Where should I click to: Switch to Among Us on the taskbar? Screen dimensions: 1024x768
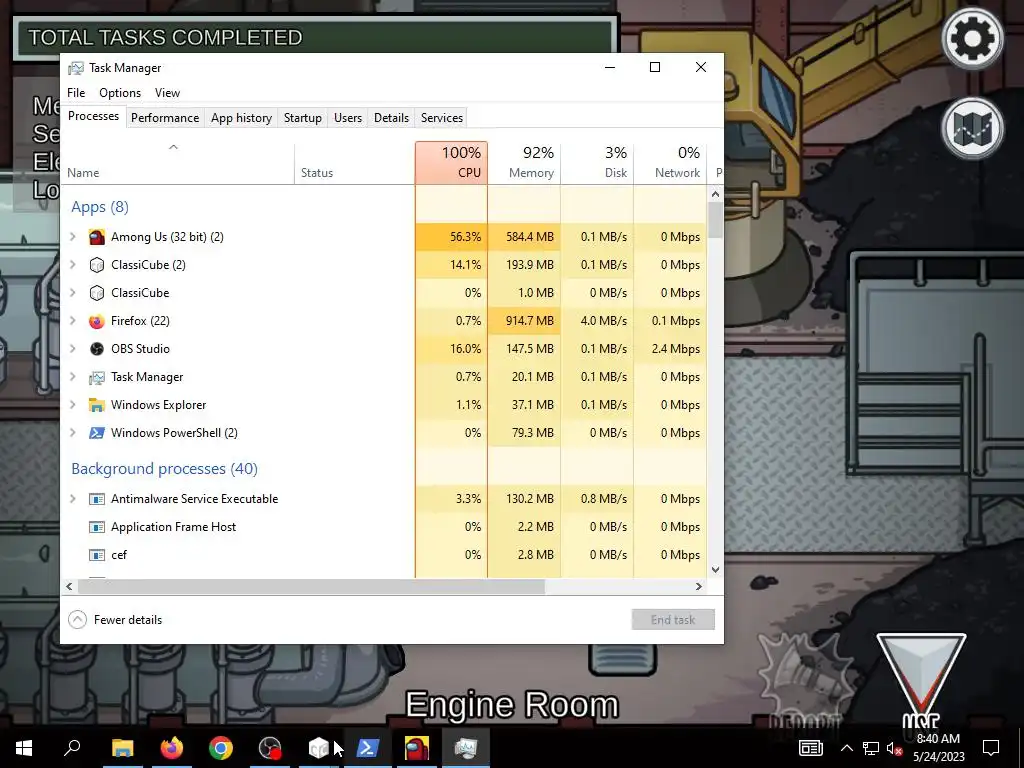click(417, 748)
